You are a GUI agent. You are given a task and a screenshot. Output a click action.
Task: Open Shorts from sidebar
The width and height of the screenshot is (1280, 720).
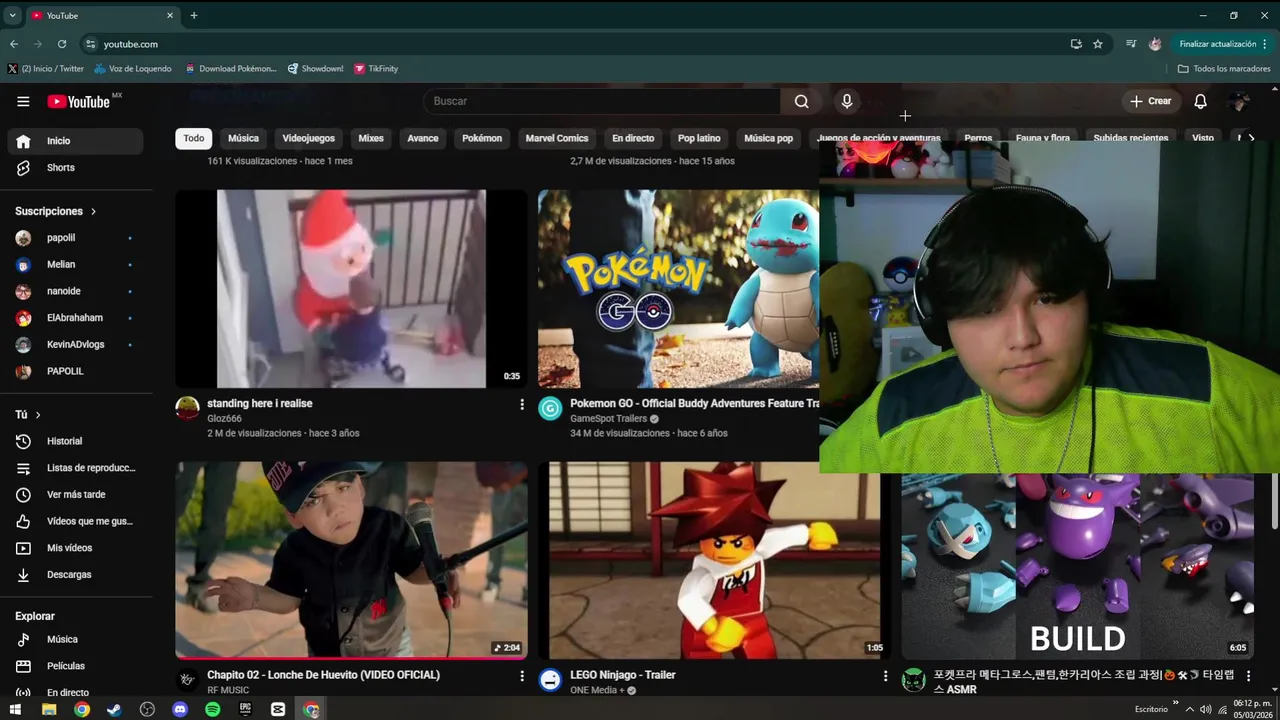point(75,168)
